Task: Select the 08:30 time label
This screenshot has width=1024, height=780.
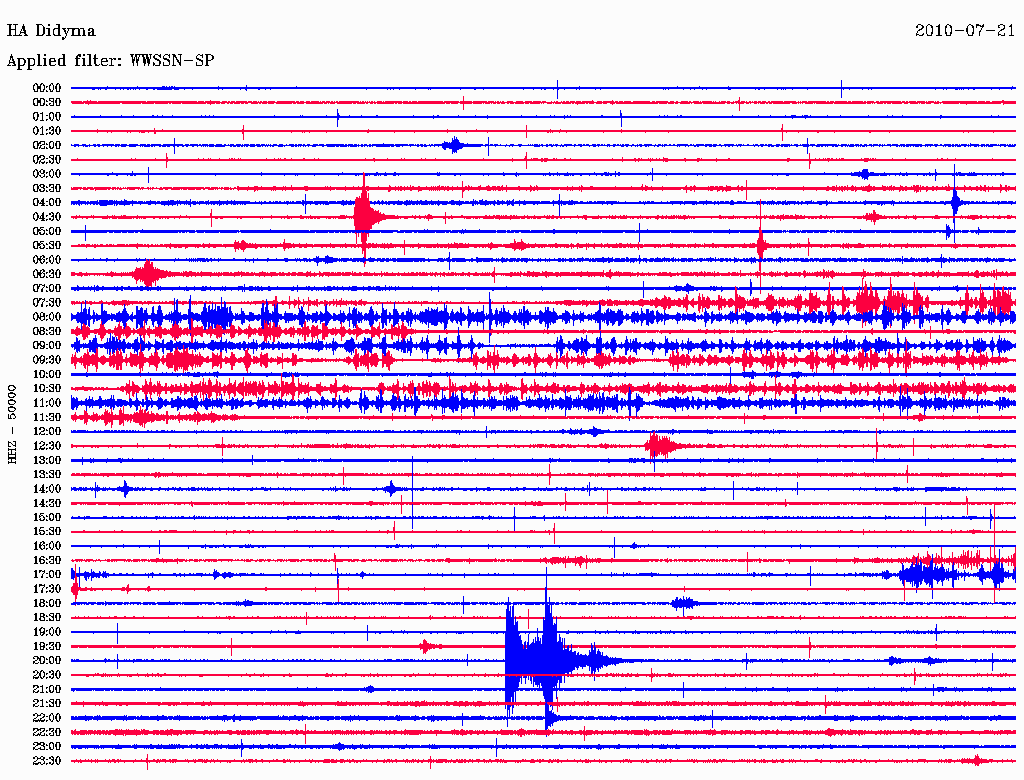Action: (46, 332)
